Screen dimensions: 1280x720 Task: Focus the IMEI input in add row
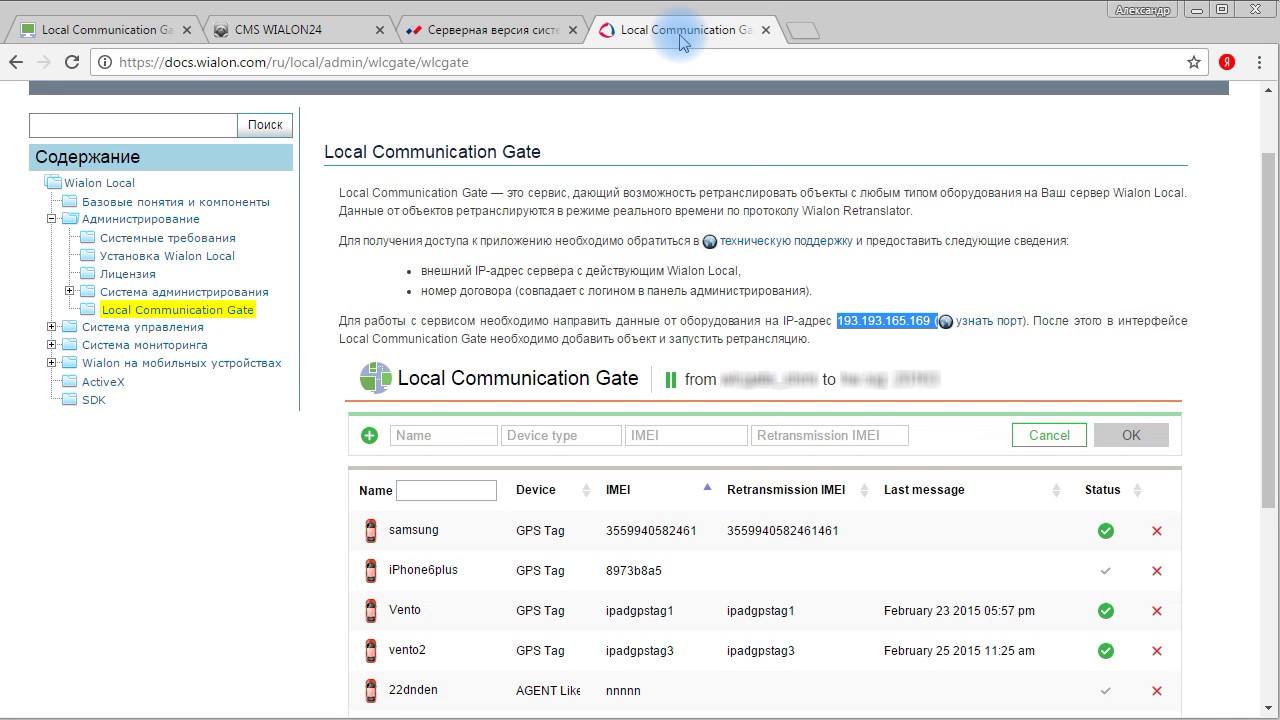686,435
